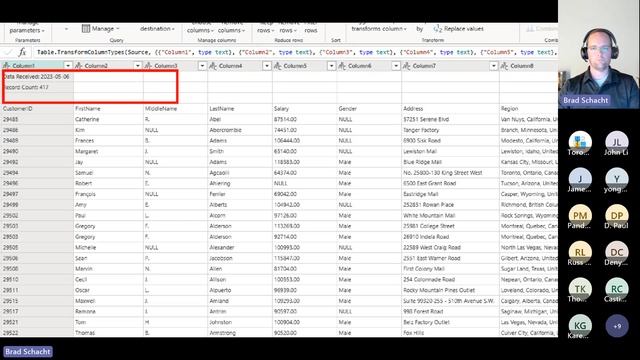640x360 pixels.
Task: Show the +9 more participants
Action: [617, 326]
